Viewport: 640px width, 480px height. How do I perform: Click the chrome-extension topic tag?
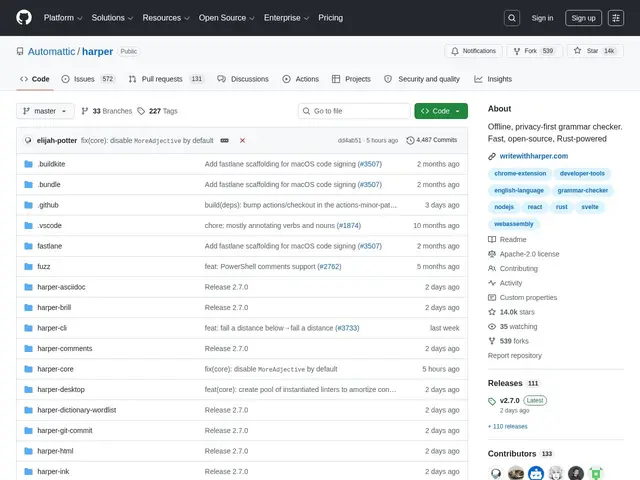(520, 173)
